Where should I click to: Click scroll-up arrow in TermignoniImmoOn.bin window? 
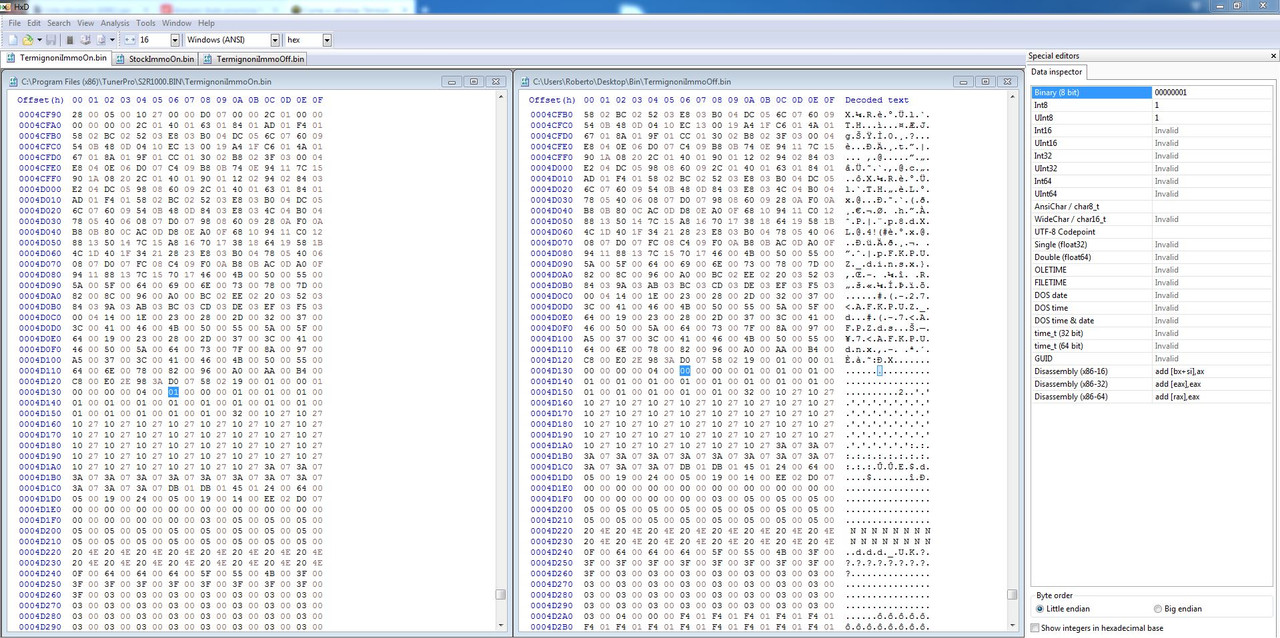coord(501,99)
